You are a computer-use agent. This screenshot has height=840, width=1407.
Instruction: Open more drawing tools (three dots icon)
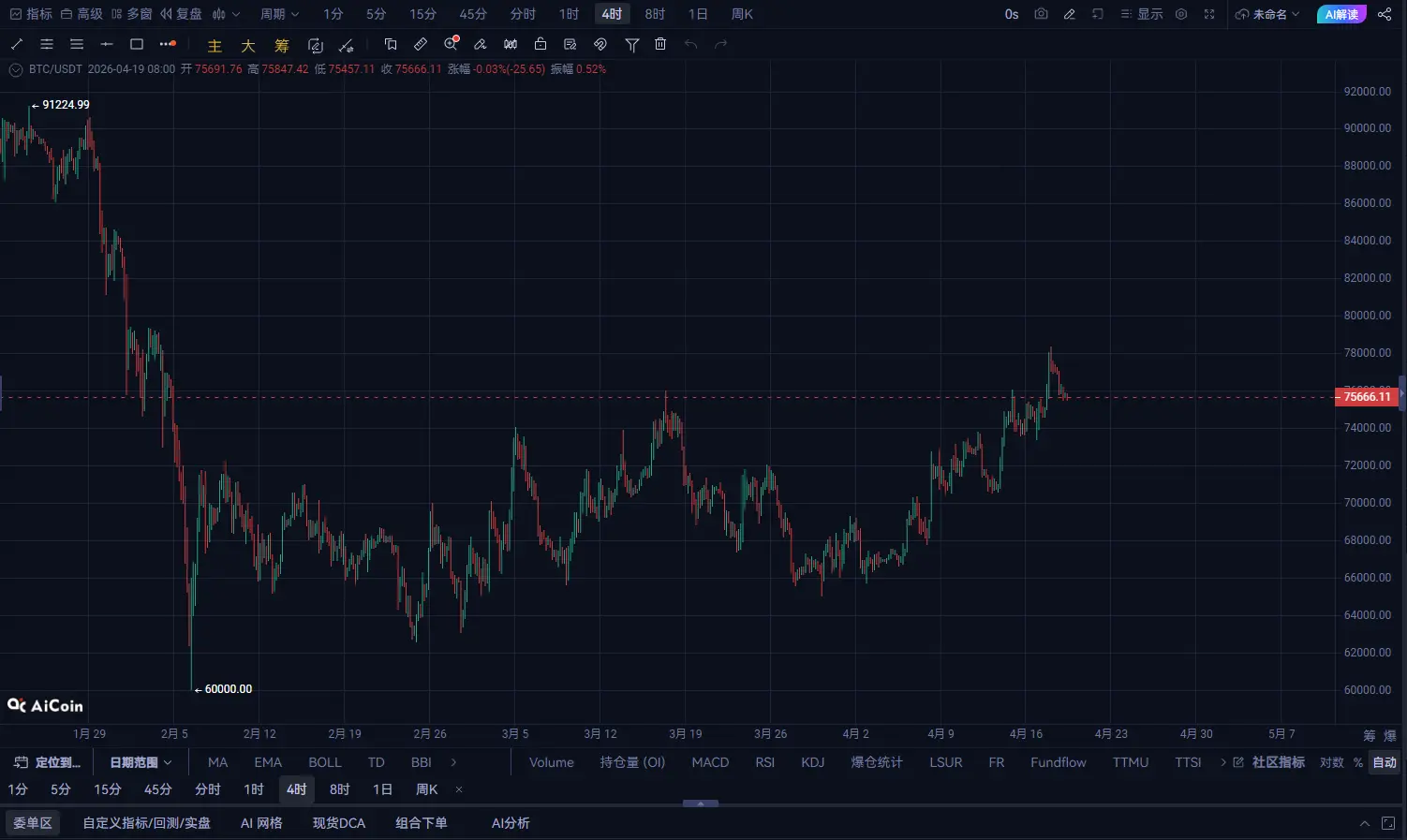168,44
